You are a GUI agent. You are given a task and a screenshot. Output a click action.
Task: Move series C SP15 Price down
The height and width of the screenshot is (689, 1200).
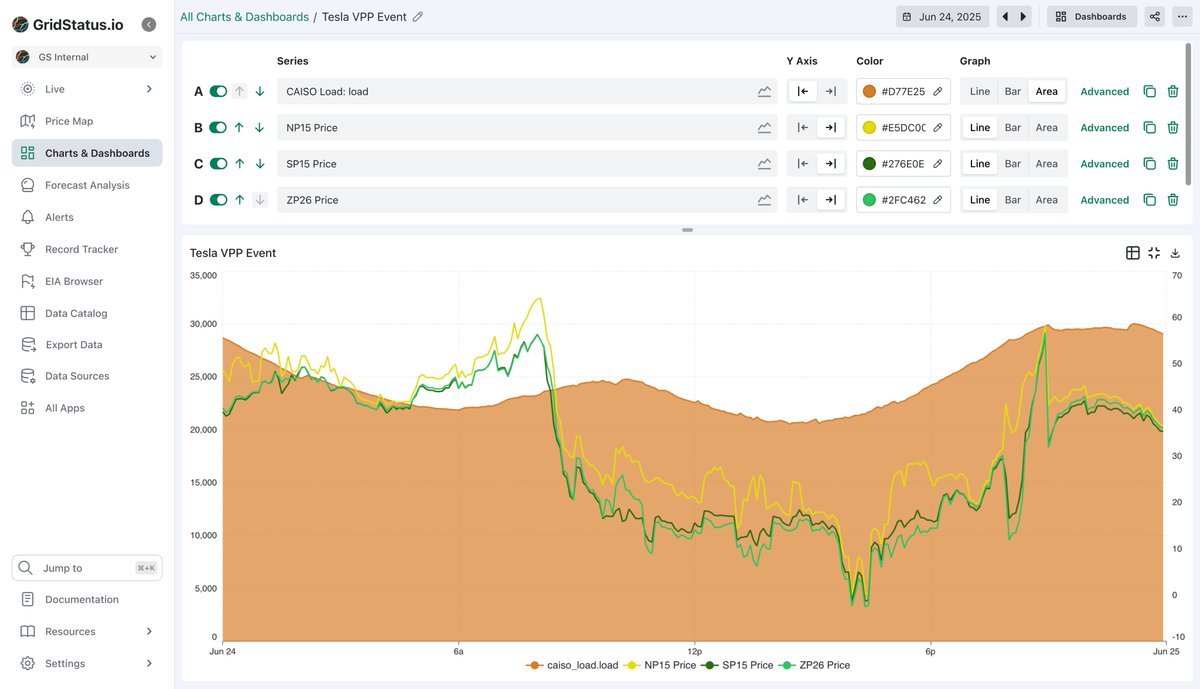click(x=260, y=164)
